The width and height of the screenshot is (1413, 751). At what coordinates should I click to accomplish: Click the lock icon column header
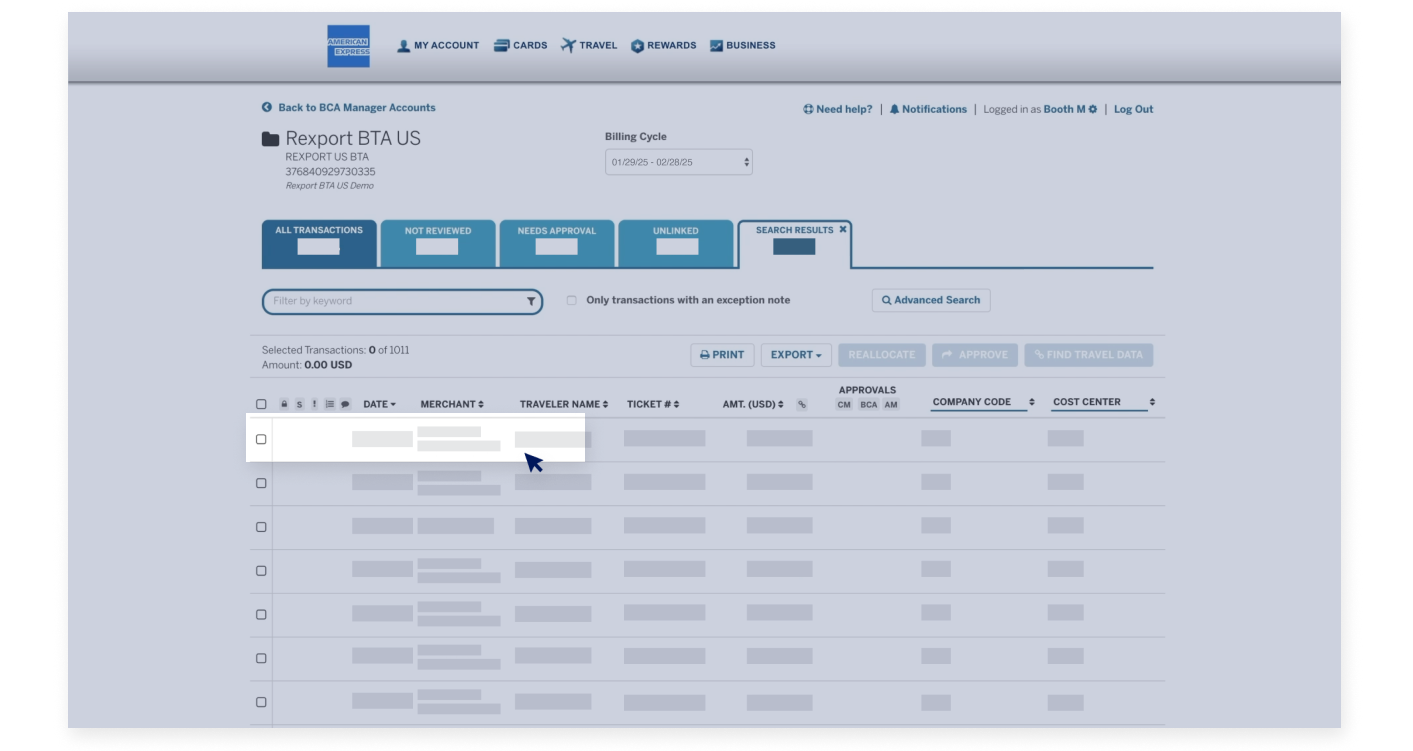click(x=284, y=404)
